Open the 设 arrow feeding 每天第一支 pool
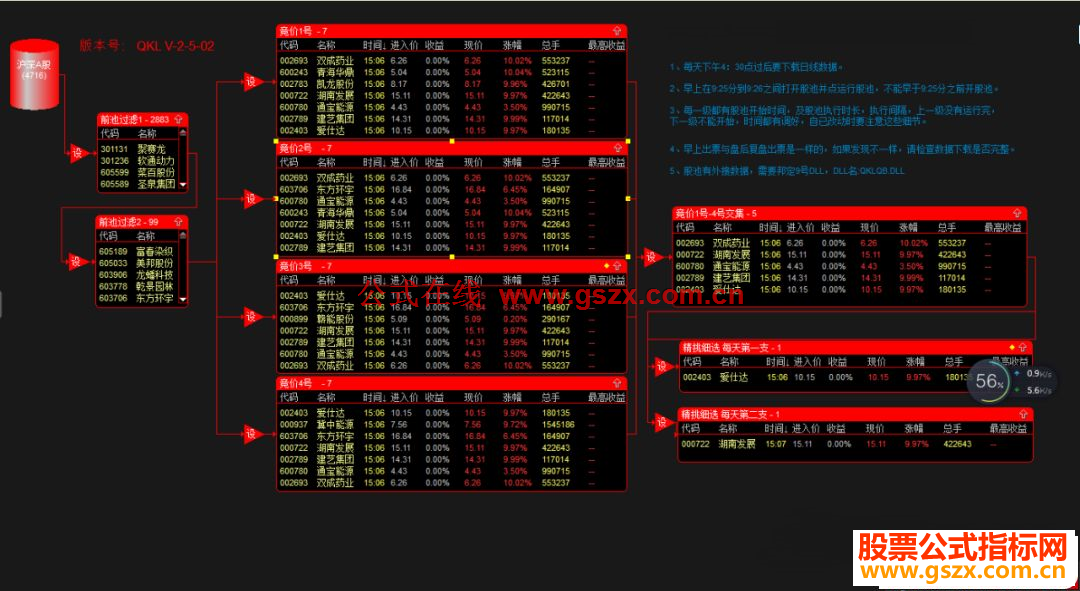Image resolution: width=1080 pixels, height=591 pixels. point(663,367)
